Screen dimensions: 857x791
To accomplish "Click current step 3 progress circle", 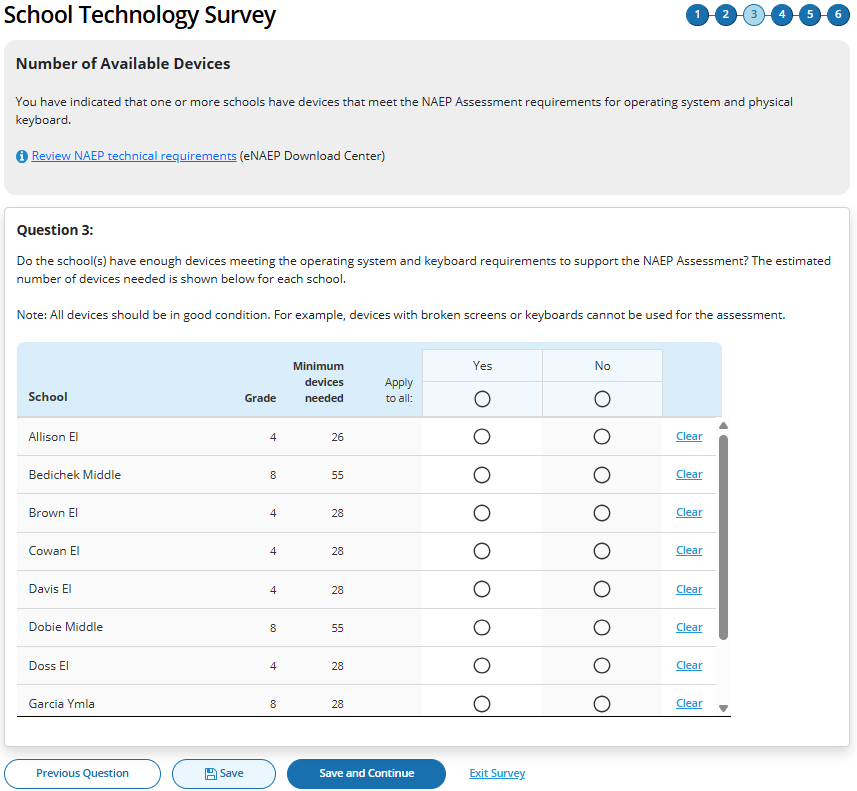I will click(x=754, y=15).
